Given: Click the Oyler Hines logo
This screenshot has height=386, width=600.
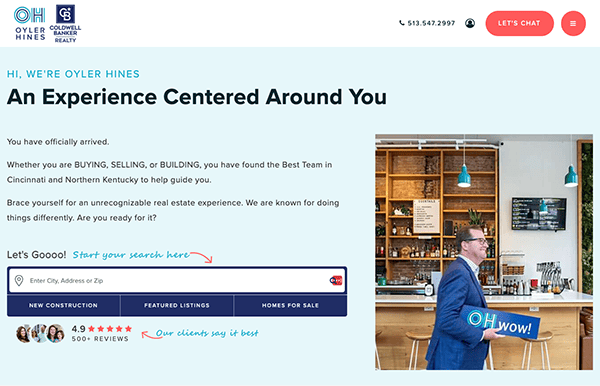Looking at the screenshot, I should tap(30, 23).
